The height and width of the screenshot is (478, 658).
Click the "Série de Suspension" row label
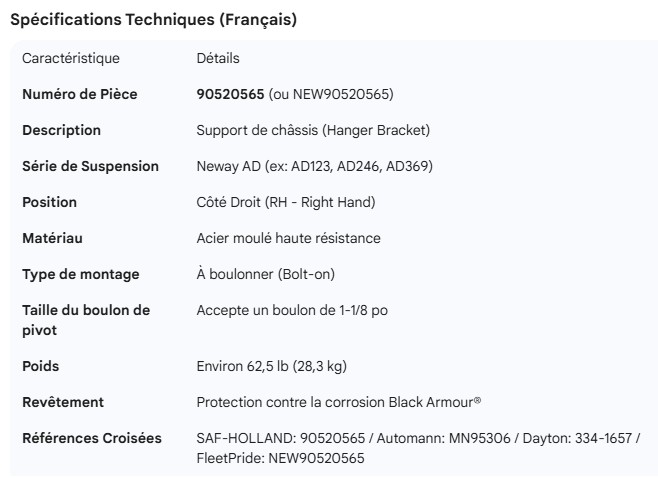(90, 166)
